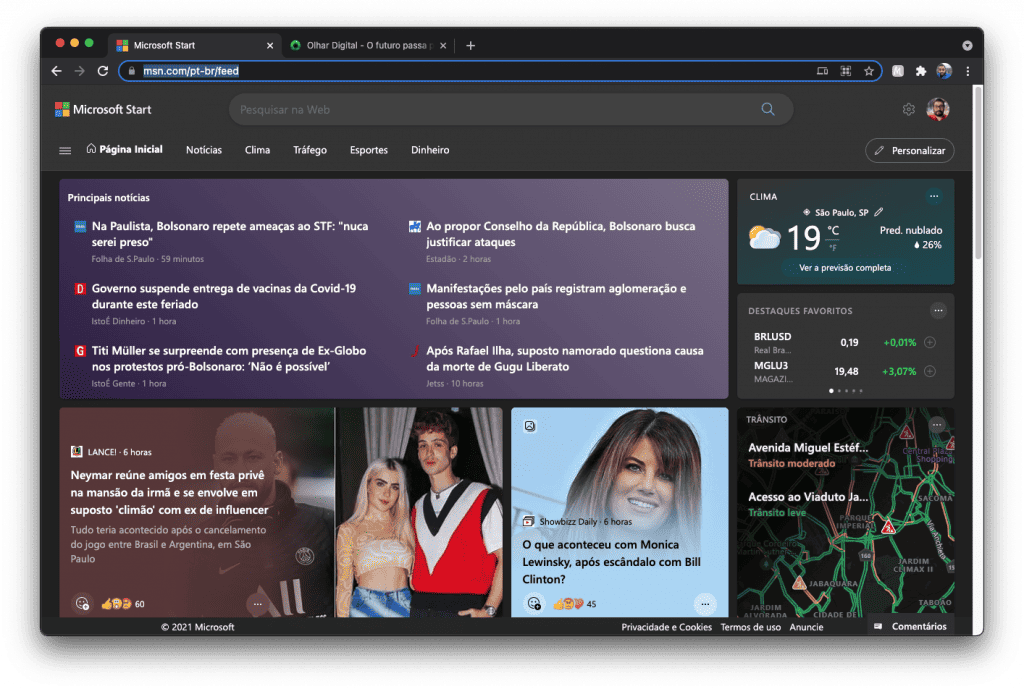Click the Personalizar button

click(x=909, y=150)
